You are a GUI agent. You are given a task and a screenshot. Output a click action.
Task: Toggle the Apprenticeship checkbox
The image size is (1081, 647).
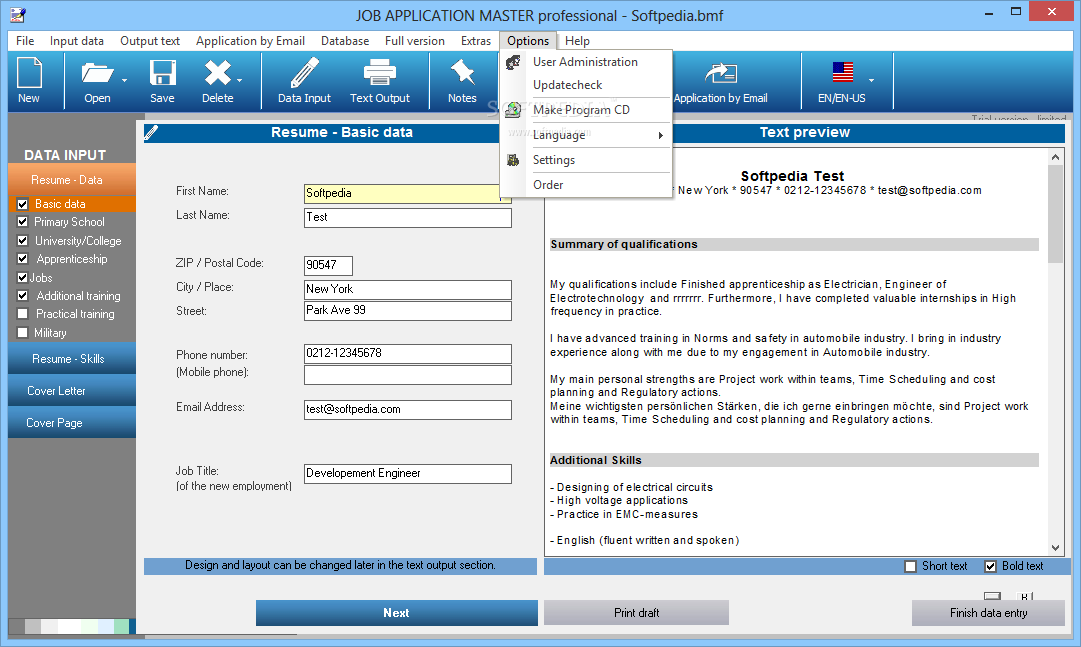point(23,259)
